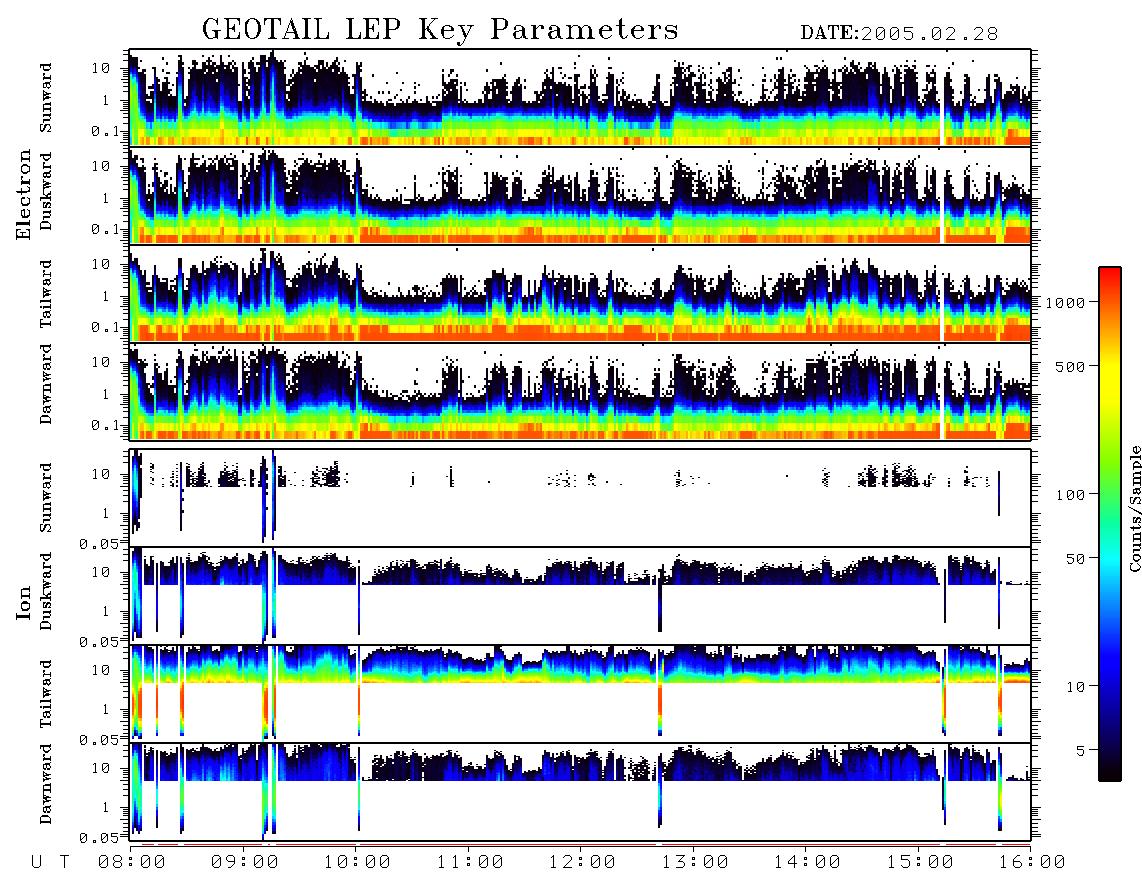Click the 12:00 time tick label

pyautogui.click(x=582, y=862)
